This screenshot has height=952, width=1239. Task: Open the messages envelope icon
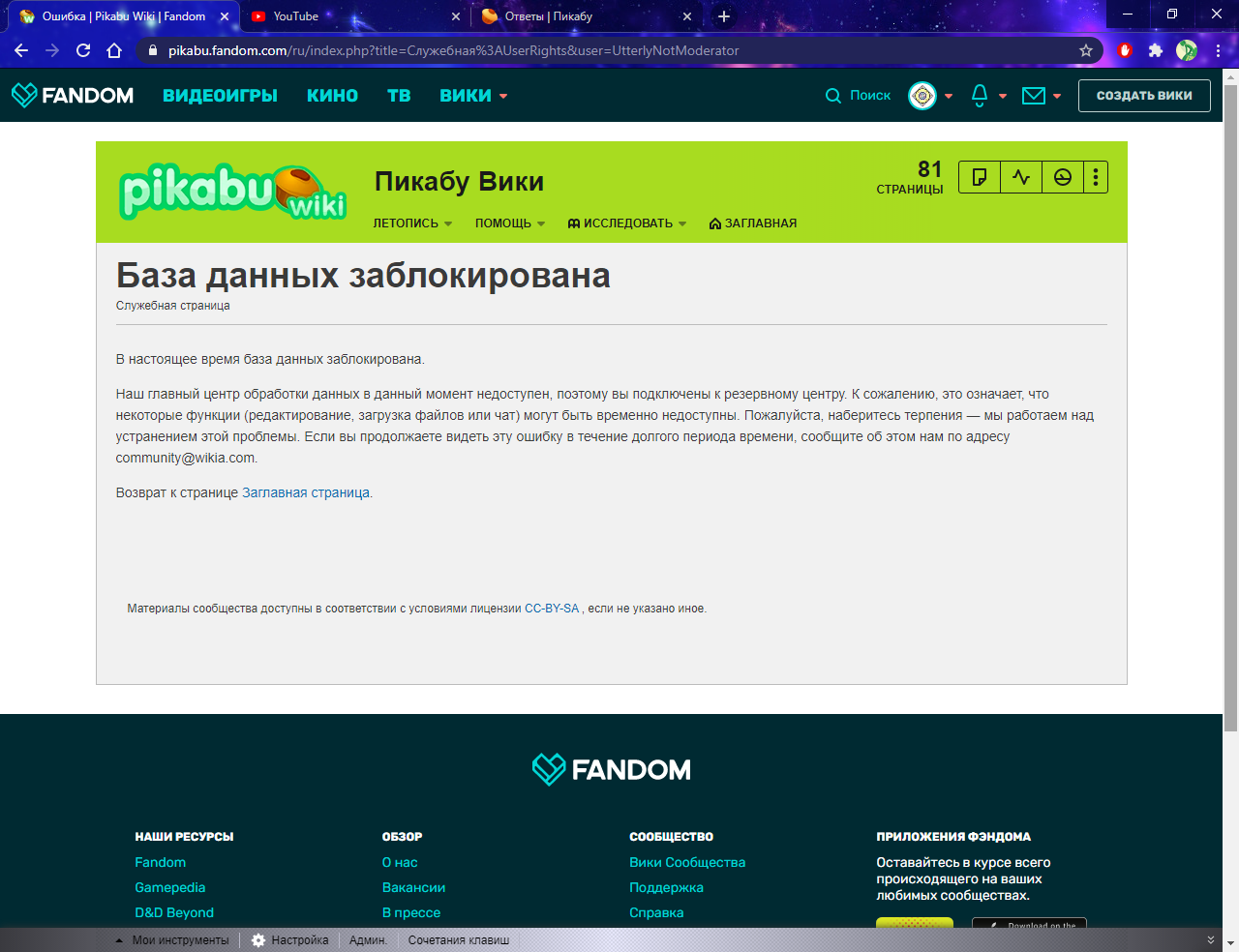1034,96
